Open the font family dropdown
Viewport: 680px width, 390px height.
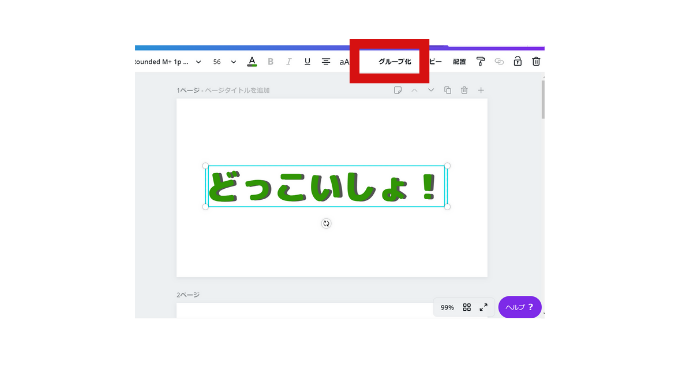[x=168, y=62]
